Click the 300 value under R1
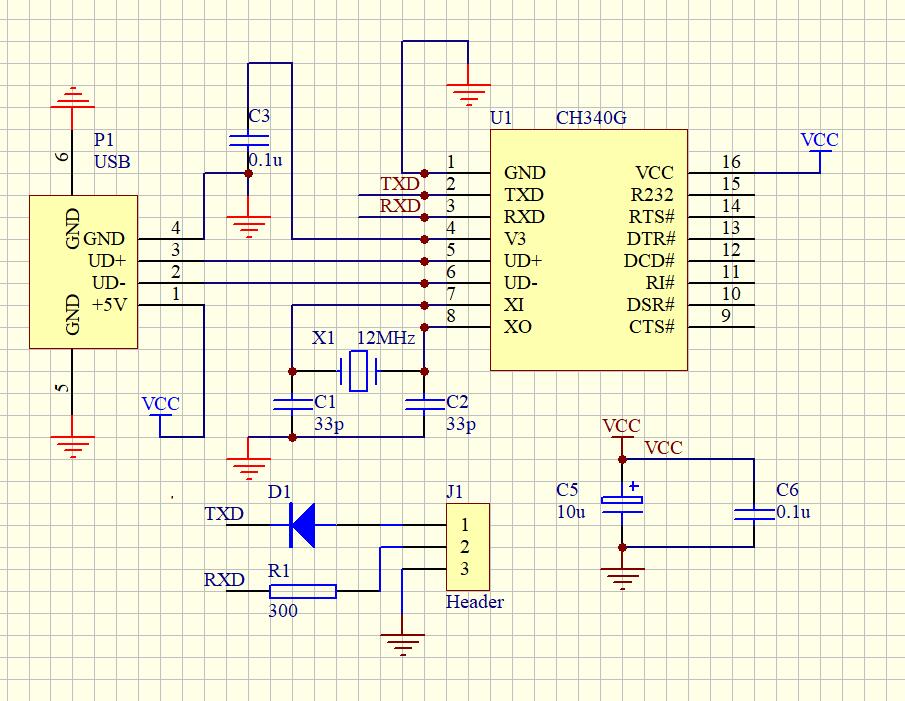Viewport: 905px width, 701px height. [283, 610]
